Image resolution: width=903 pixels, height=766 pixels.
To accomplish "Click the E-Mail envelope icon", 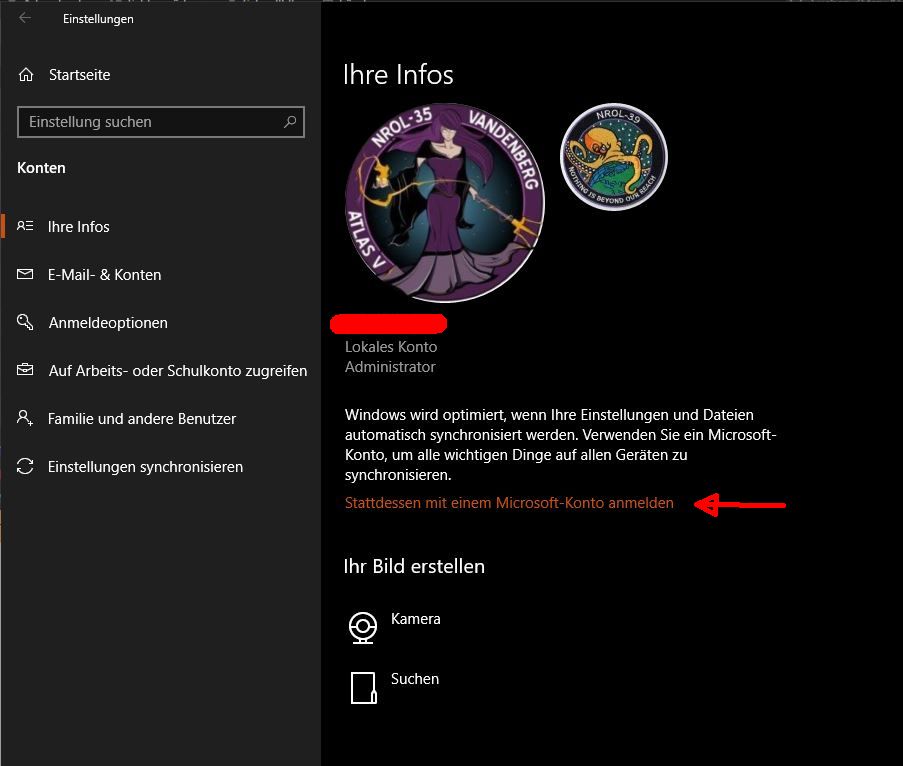I will [x=25, y=274].
